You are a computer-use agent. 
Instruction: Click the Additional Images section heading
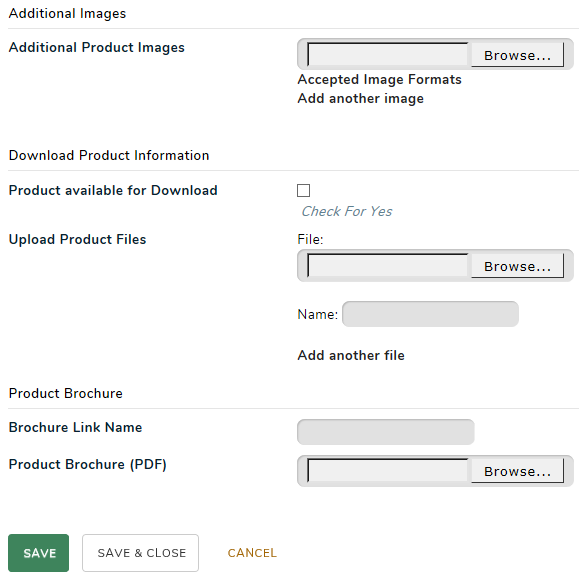pyautogui.click(x=67, y=13)
